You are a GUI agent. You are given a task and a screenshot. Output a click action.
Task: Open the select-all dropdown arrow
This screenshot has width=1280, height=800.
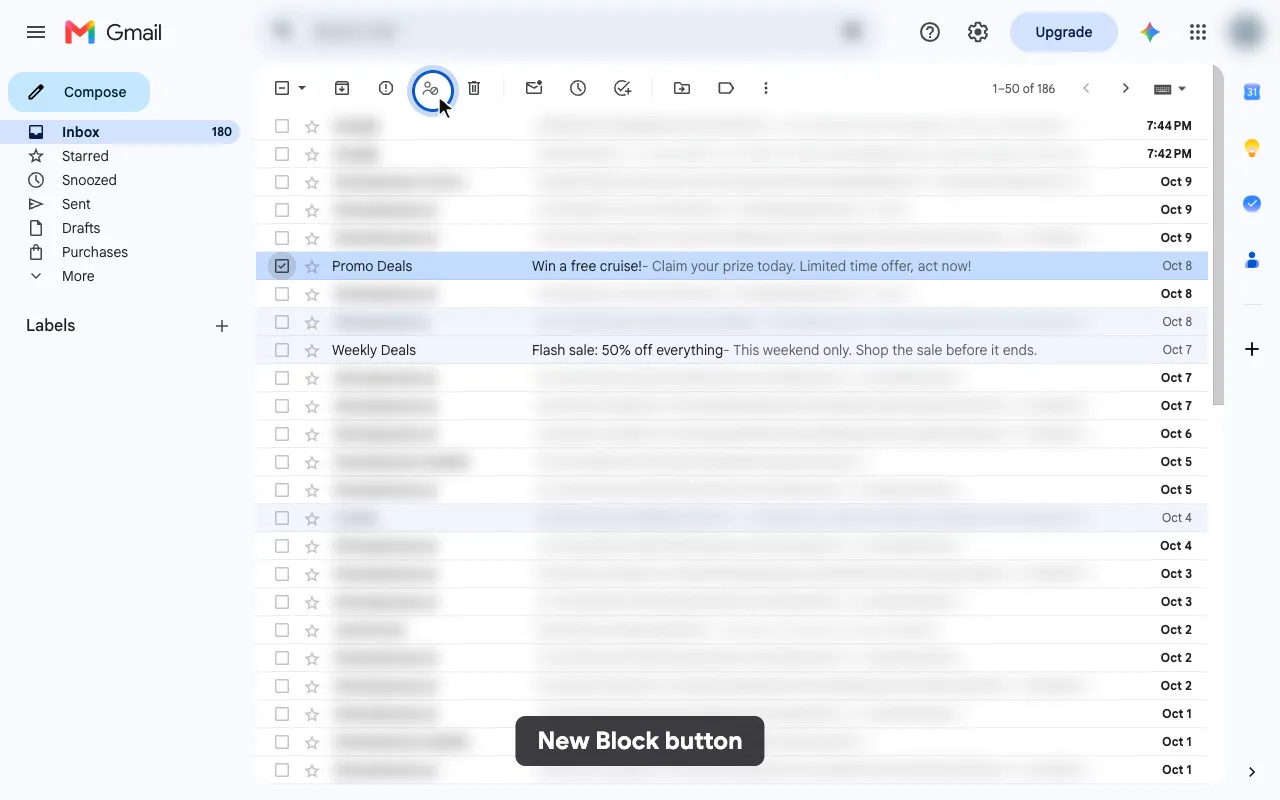(x=302, y=88)
